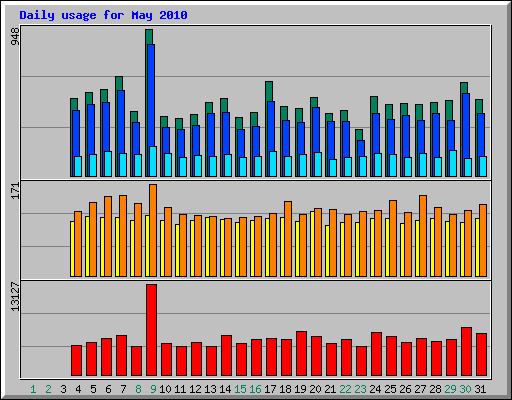512x400 pixels.
Task: Click the orange bar for day 6
Action: point(108,236)
